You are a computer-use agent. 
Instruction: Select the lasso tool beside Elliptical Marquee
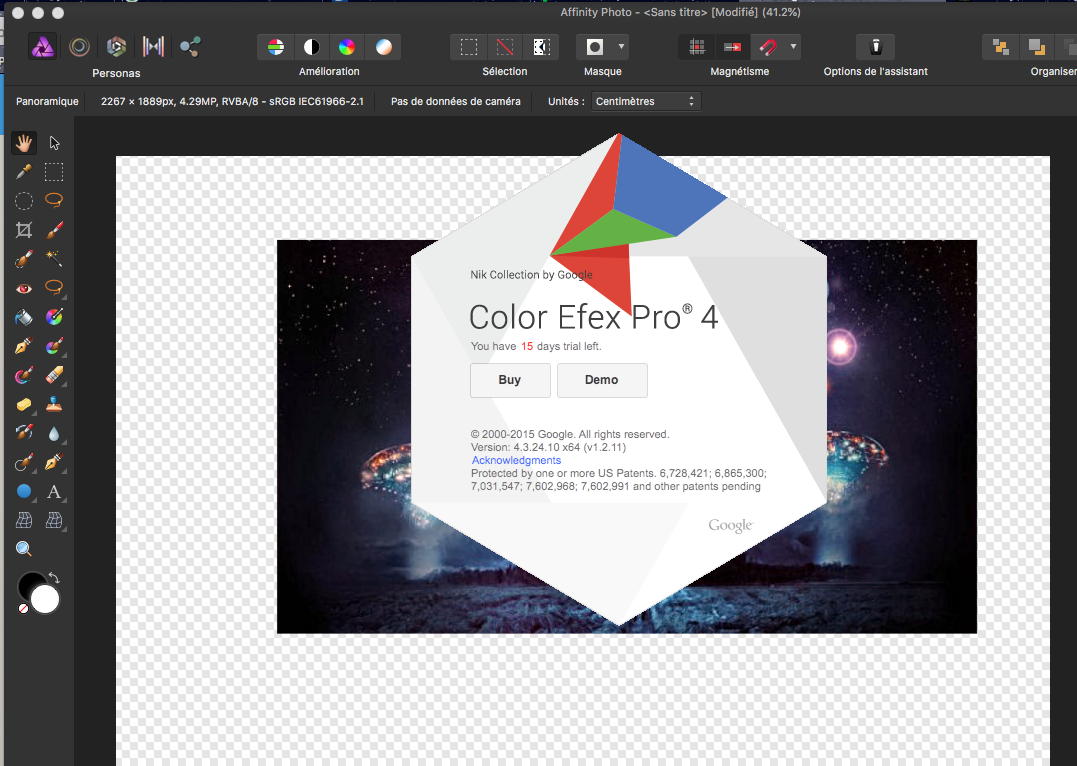tap(54, 201)
